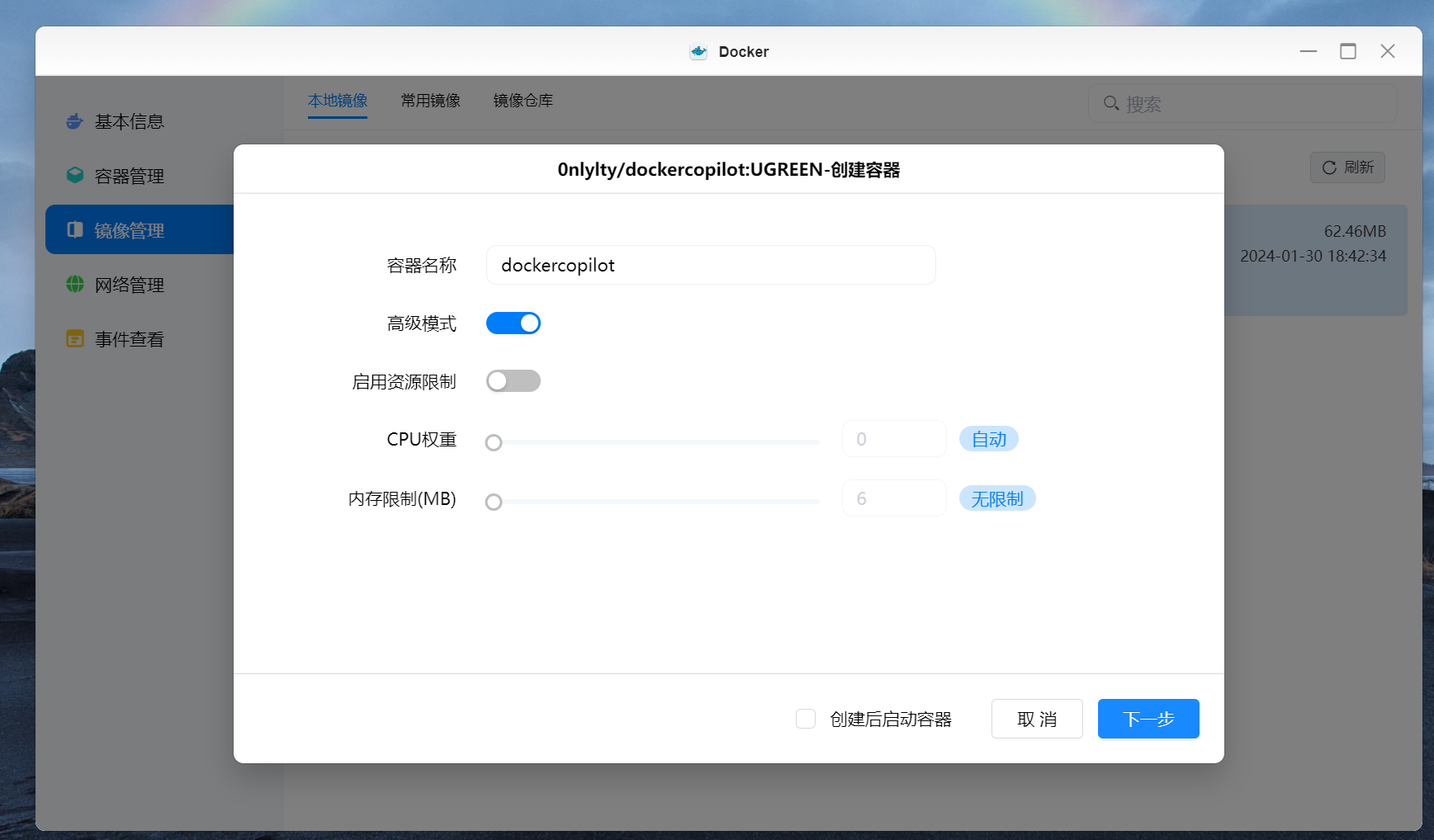Click the search magnifier icon

tap(1111, 103)
